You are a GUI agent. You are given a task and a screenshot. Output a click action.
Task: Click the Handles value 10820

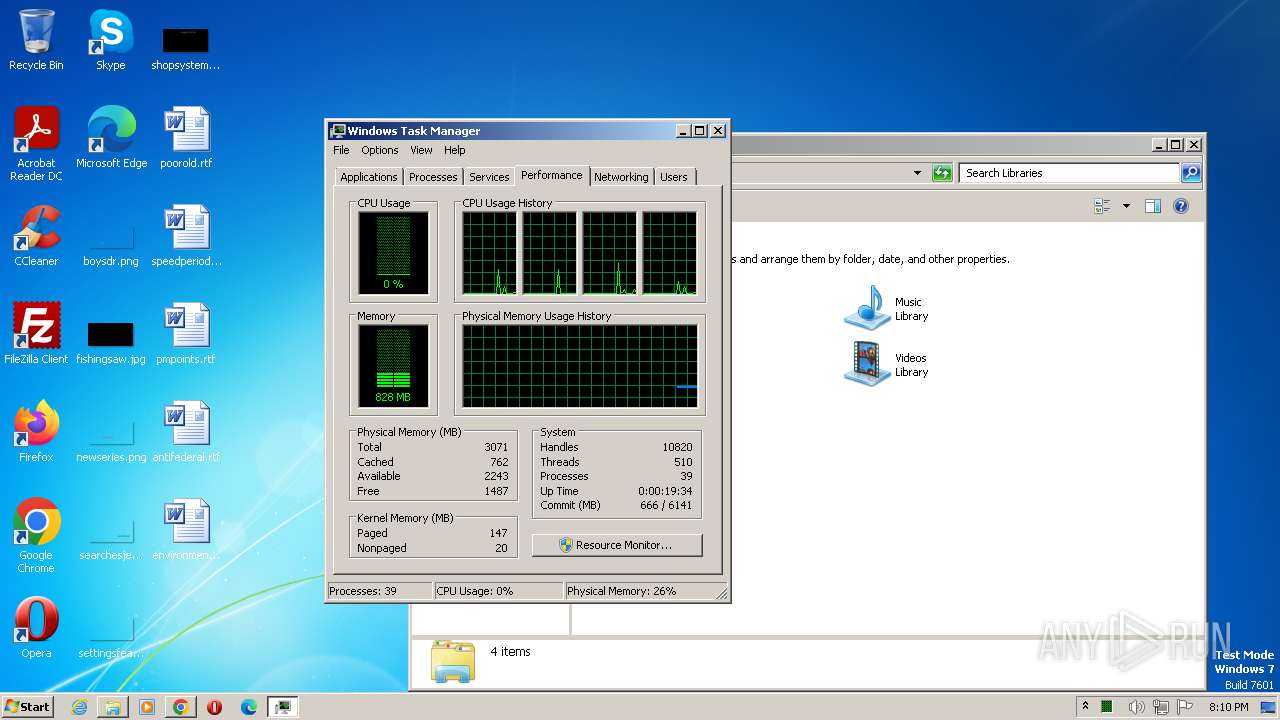pyautogui.click(x=677, y=447)
